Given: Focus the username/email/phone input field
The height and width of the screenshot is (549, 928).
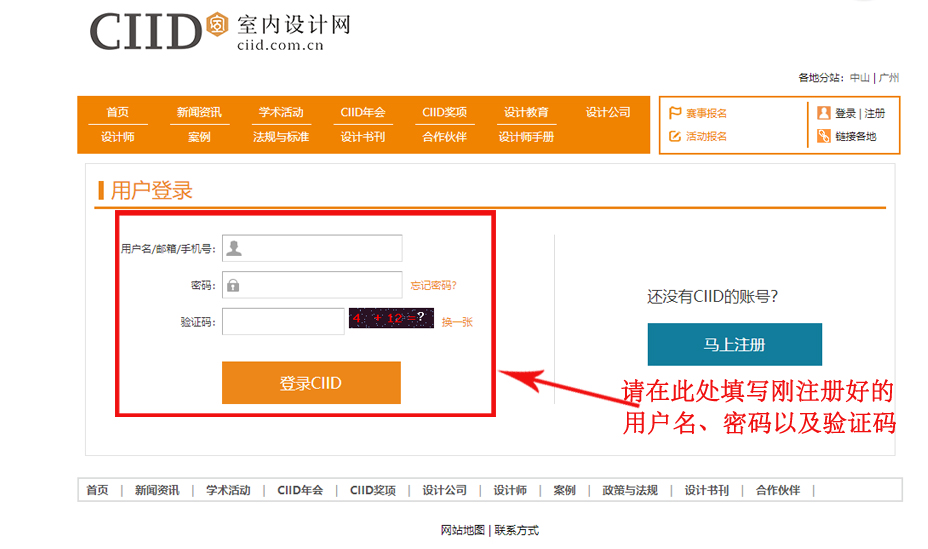Looking at the screenshot, I should point(312,248).
